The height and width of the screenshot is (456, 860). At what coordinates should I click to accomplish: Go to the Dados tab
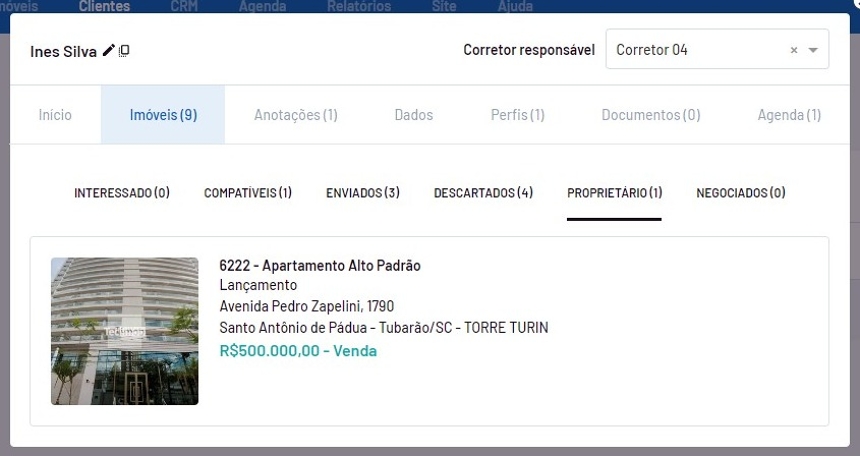click(414, 115)
